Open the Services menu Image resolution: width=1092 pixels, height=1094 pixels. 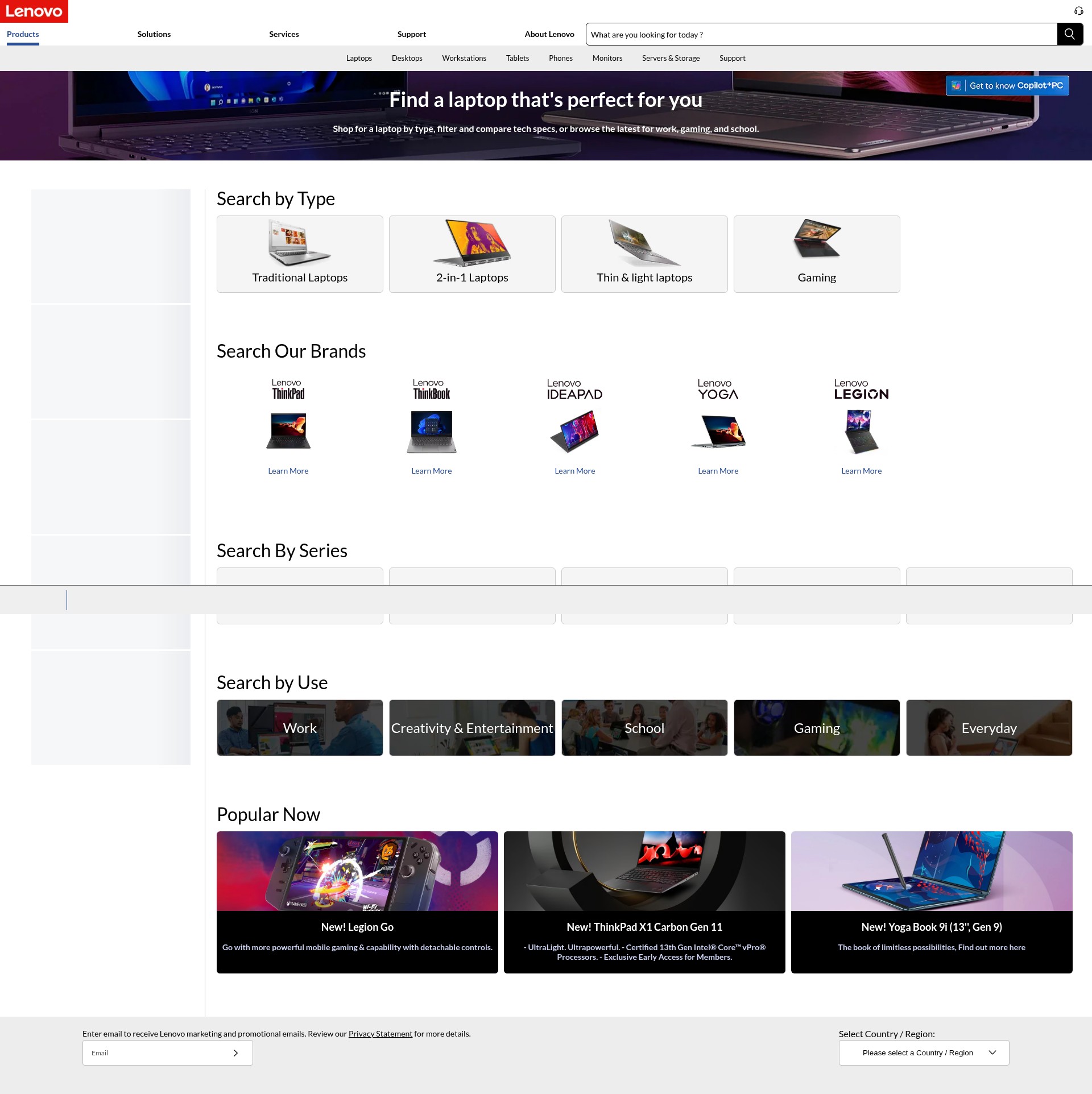(x=284, y=34)
